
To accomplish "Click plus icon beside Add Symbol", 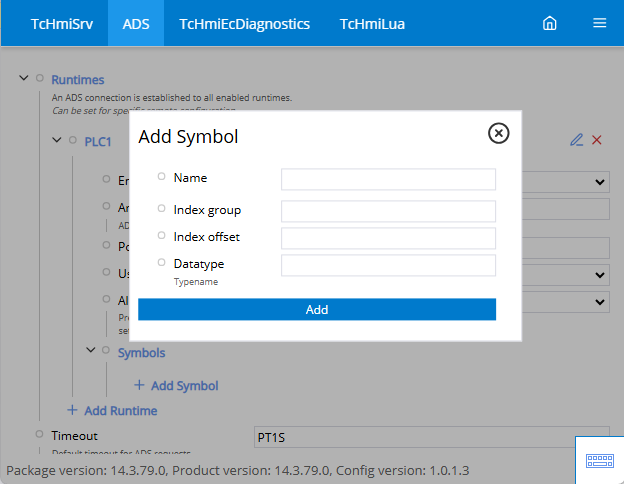I will pos(139,385).
